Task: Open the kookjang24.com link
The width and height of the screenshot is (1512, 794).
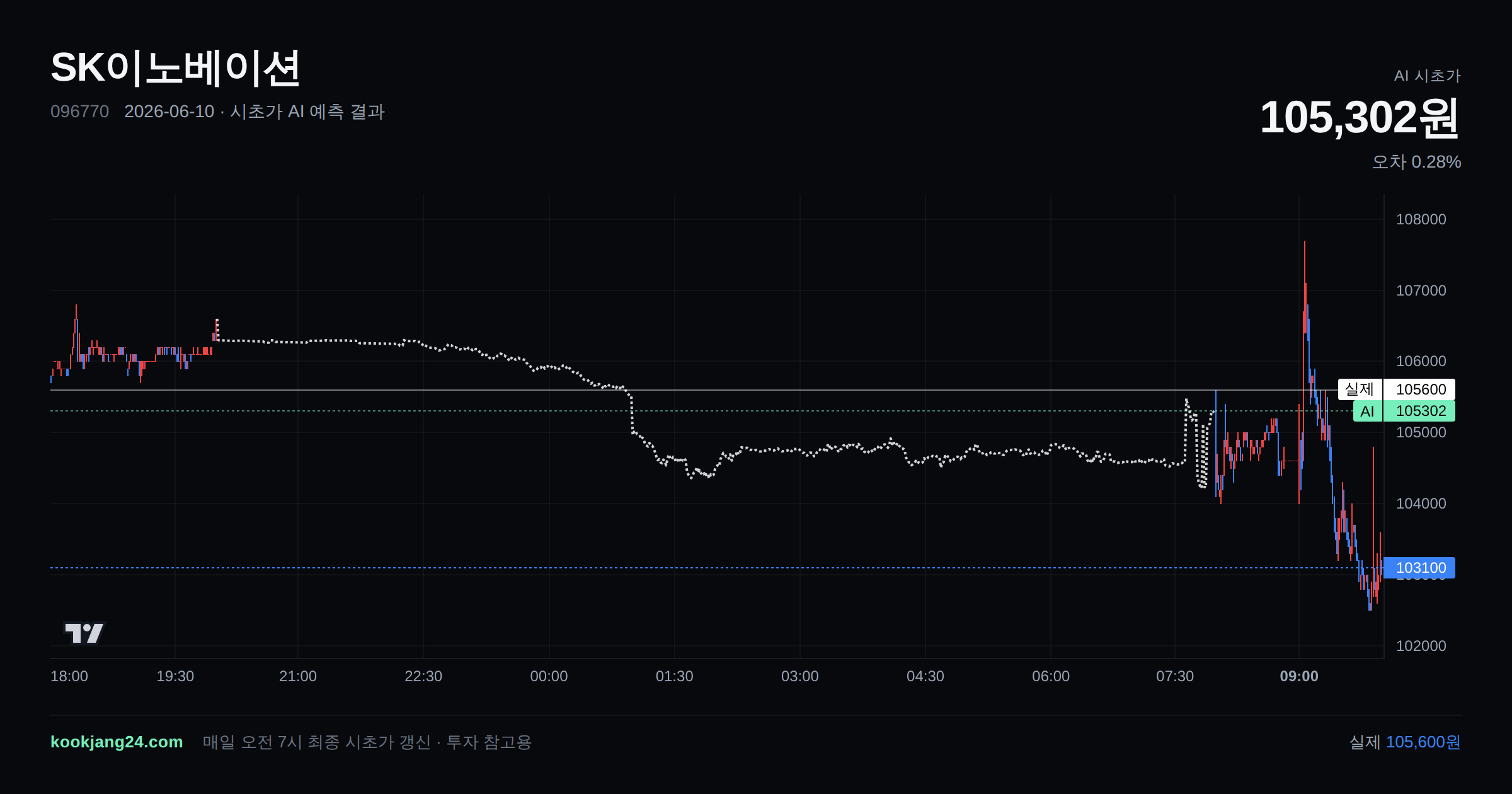Action: coord(117,742)
